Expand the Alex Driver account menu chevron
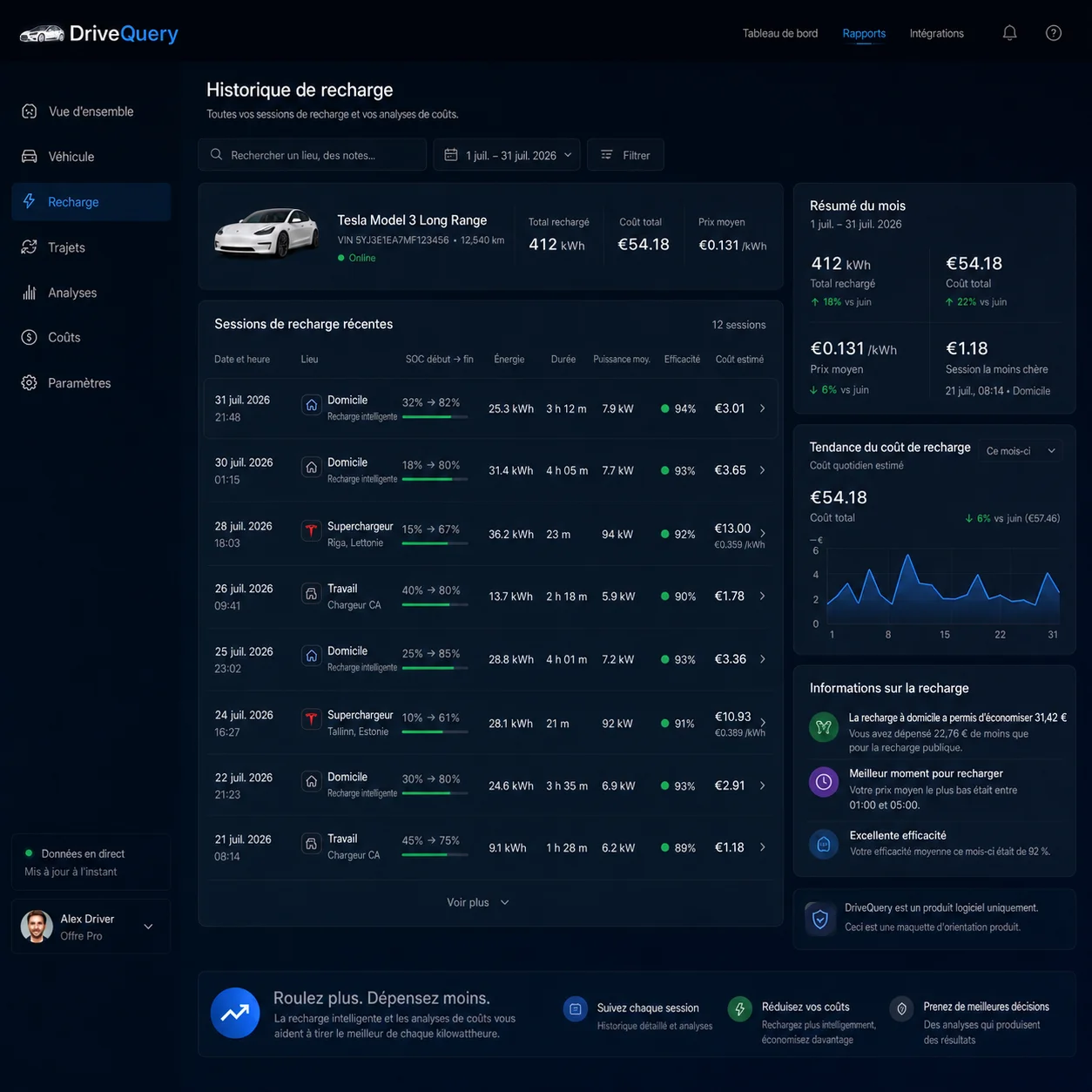This screenshot has width=1092, height=1092. click(x=148, y=927)
